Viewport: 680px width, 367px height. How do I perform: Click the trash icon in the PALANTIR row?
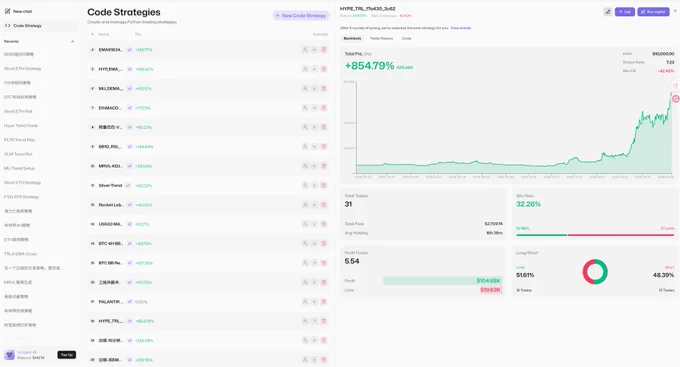point(324,301)
